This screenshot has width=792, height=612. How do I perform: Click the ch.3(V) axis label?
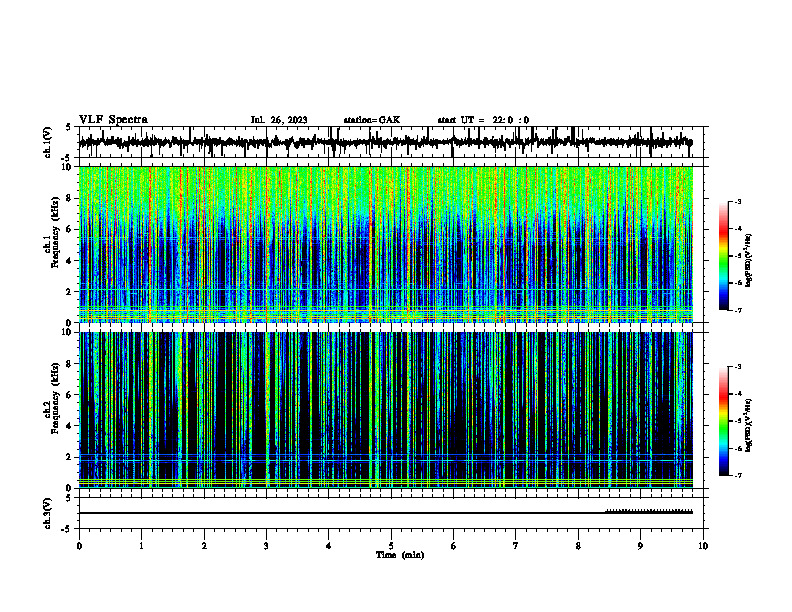48,514
